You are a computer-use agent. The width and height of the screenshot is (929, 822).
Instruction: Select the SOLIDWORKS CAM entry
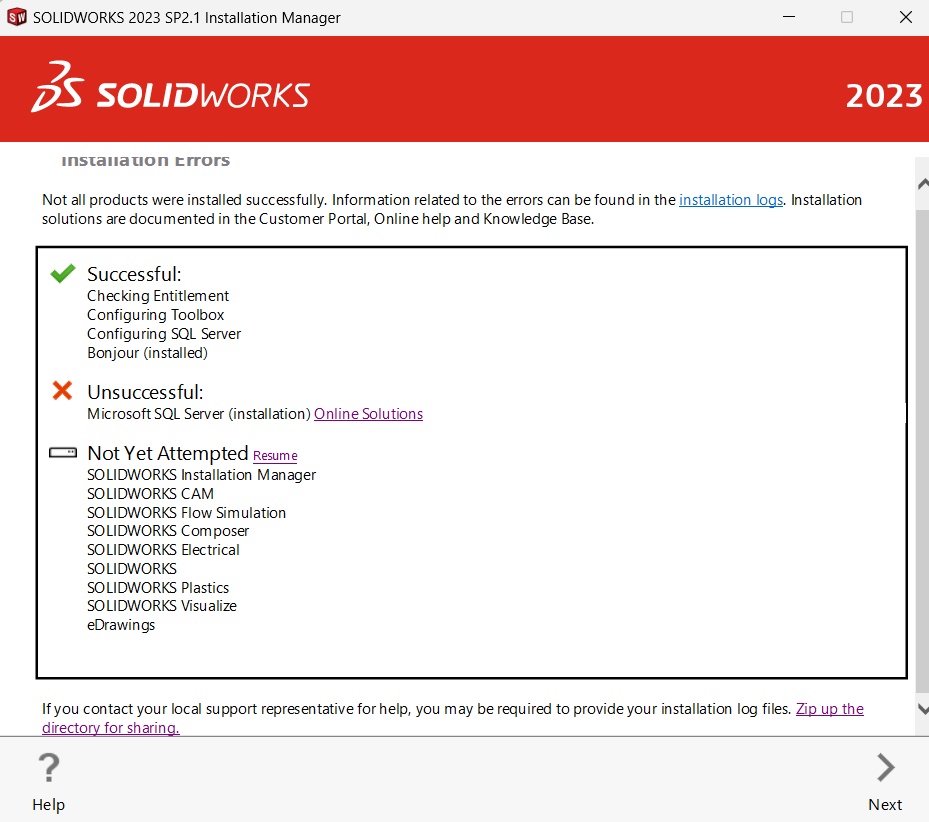point(150,494)
